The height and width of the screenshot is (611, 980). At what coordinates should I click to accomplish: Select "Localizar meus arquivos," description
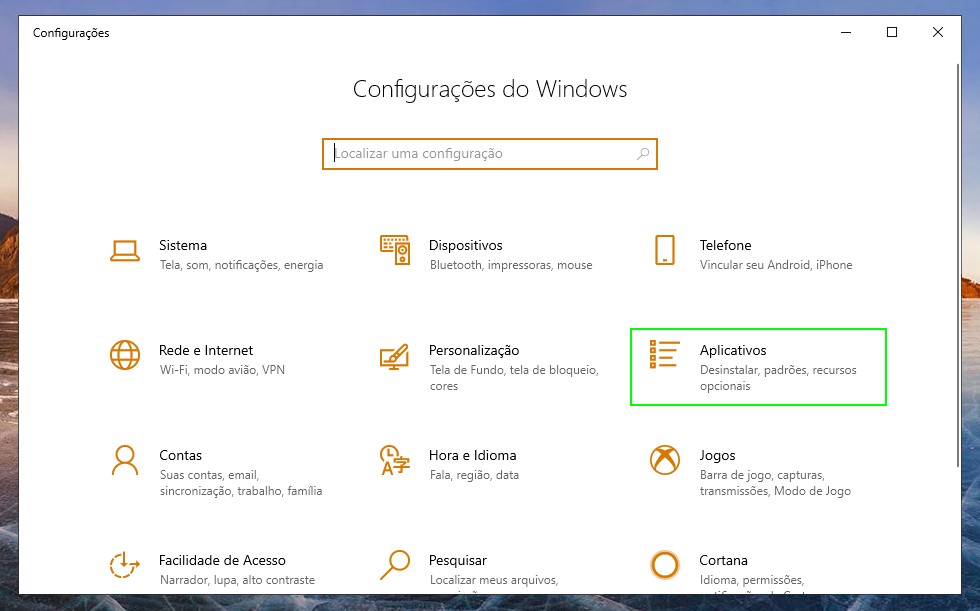click(493, 580)
